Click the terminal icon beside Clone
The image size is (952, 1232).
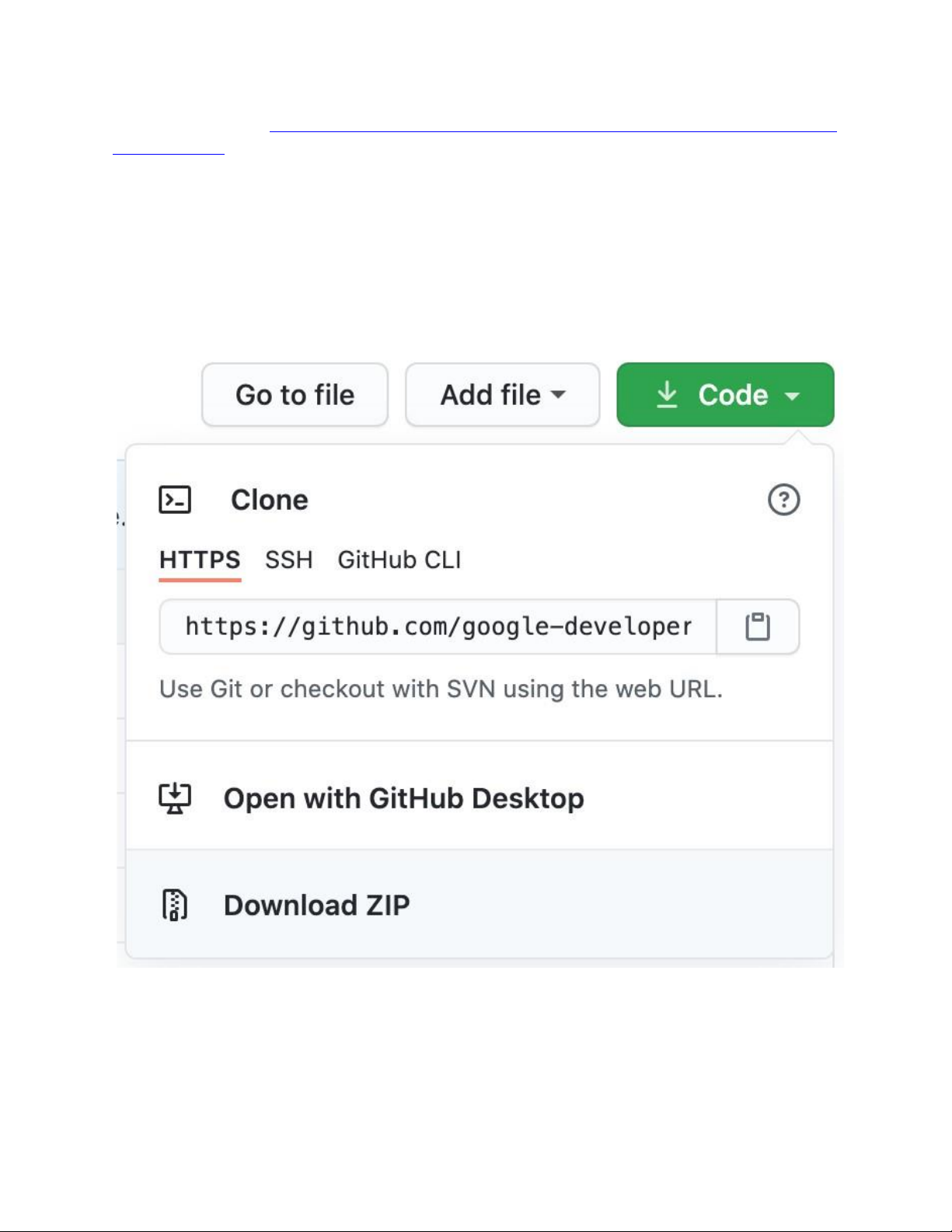click(x=175, y=500)
